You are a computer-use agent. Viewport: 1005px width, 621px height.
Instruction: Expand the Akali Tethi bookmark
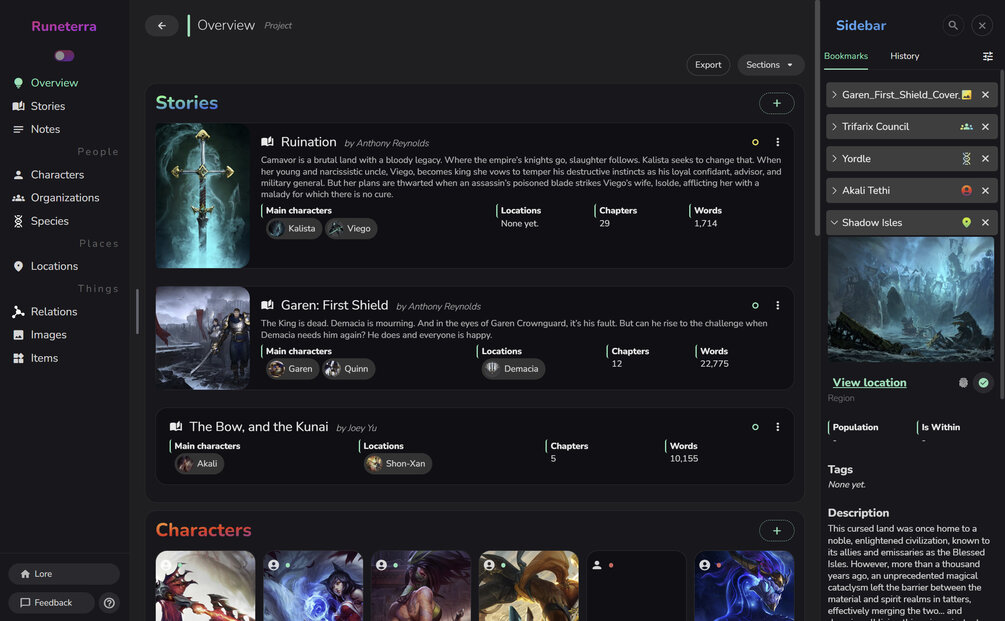(x=834, y=191)
